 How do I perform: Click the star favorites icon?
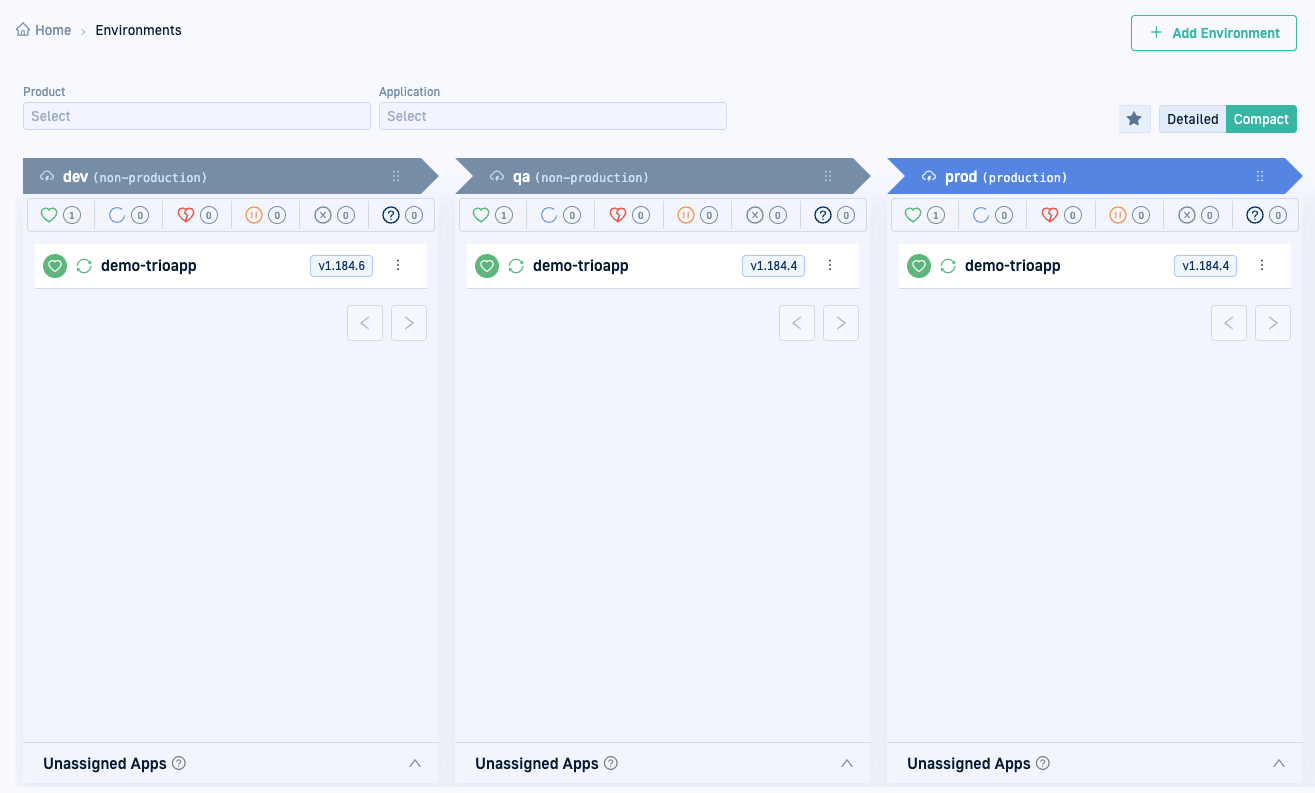point(1134,119)
